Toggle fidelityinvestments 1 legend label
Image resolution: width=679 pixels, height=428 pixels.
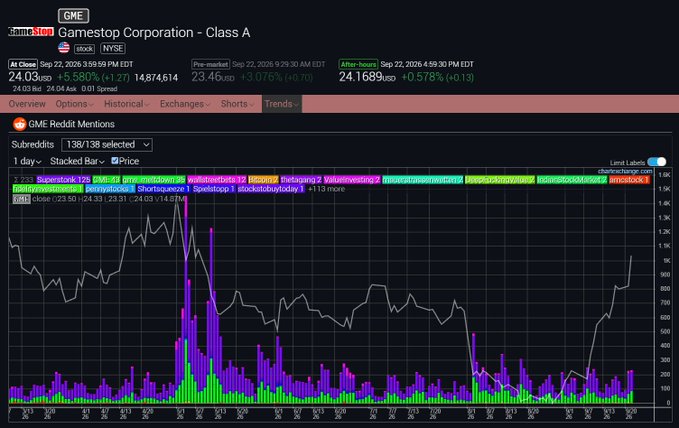48,189
